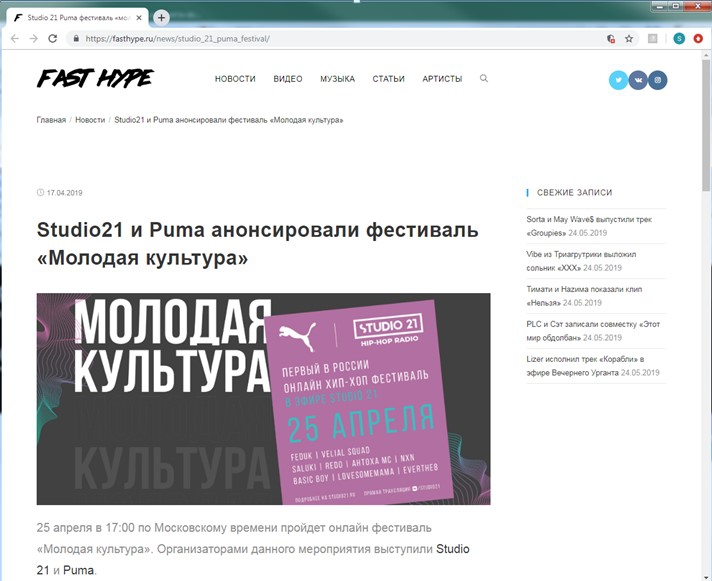This screenshot has height=581, width=712.
Task: Go to the Музыка section
Action: click(337, 79)
